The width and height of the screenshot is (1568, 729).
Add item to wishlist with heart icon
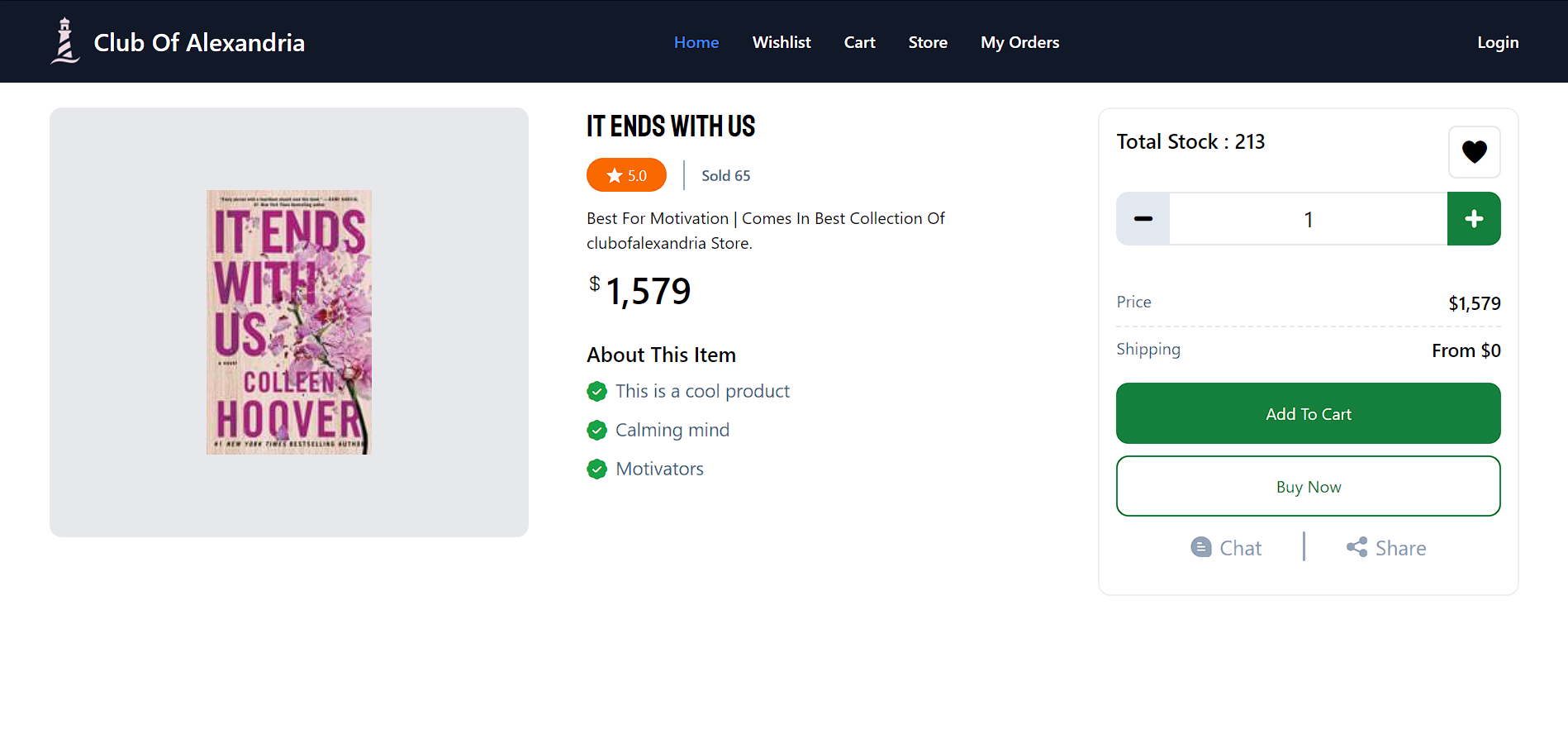tap(1474, 152)
